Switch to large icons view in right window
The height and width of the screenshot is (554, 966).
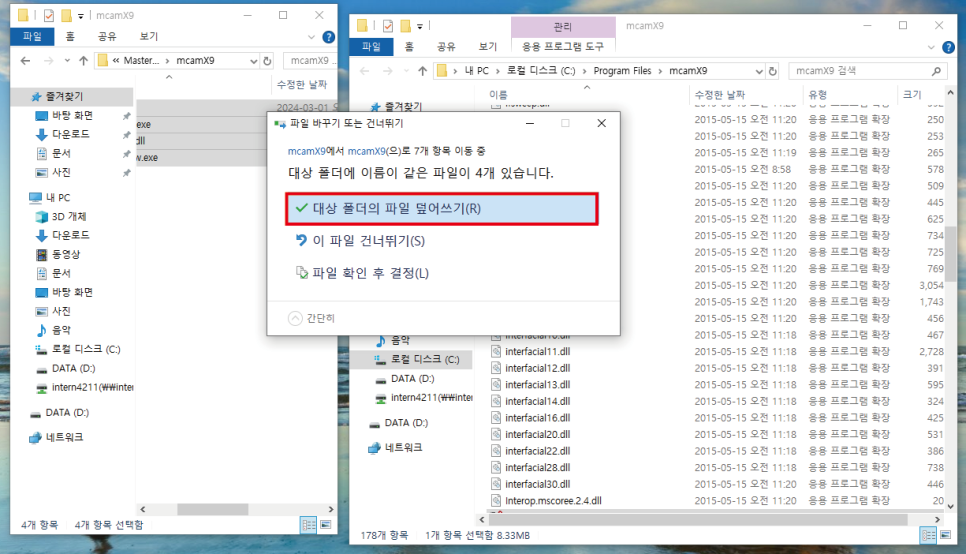(x=945, y=535)
